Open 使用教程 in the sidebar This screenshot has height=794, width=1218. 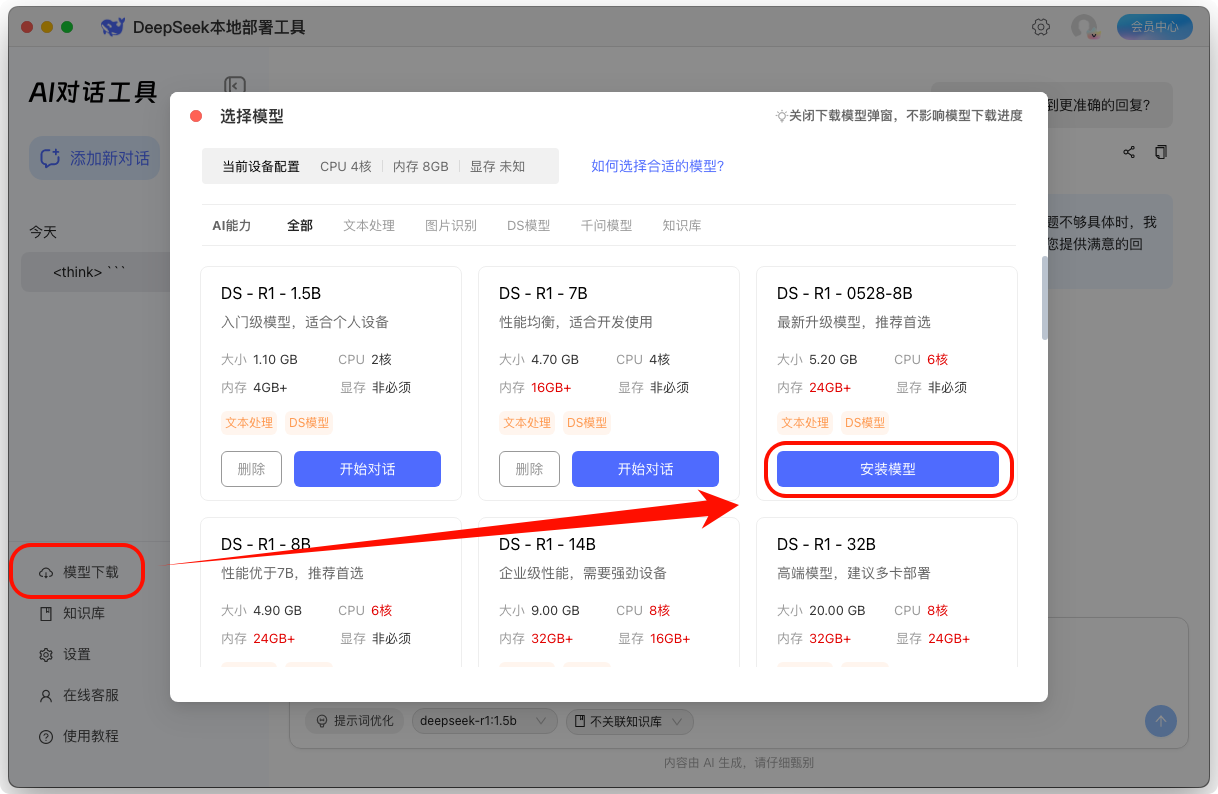point(78,736)
